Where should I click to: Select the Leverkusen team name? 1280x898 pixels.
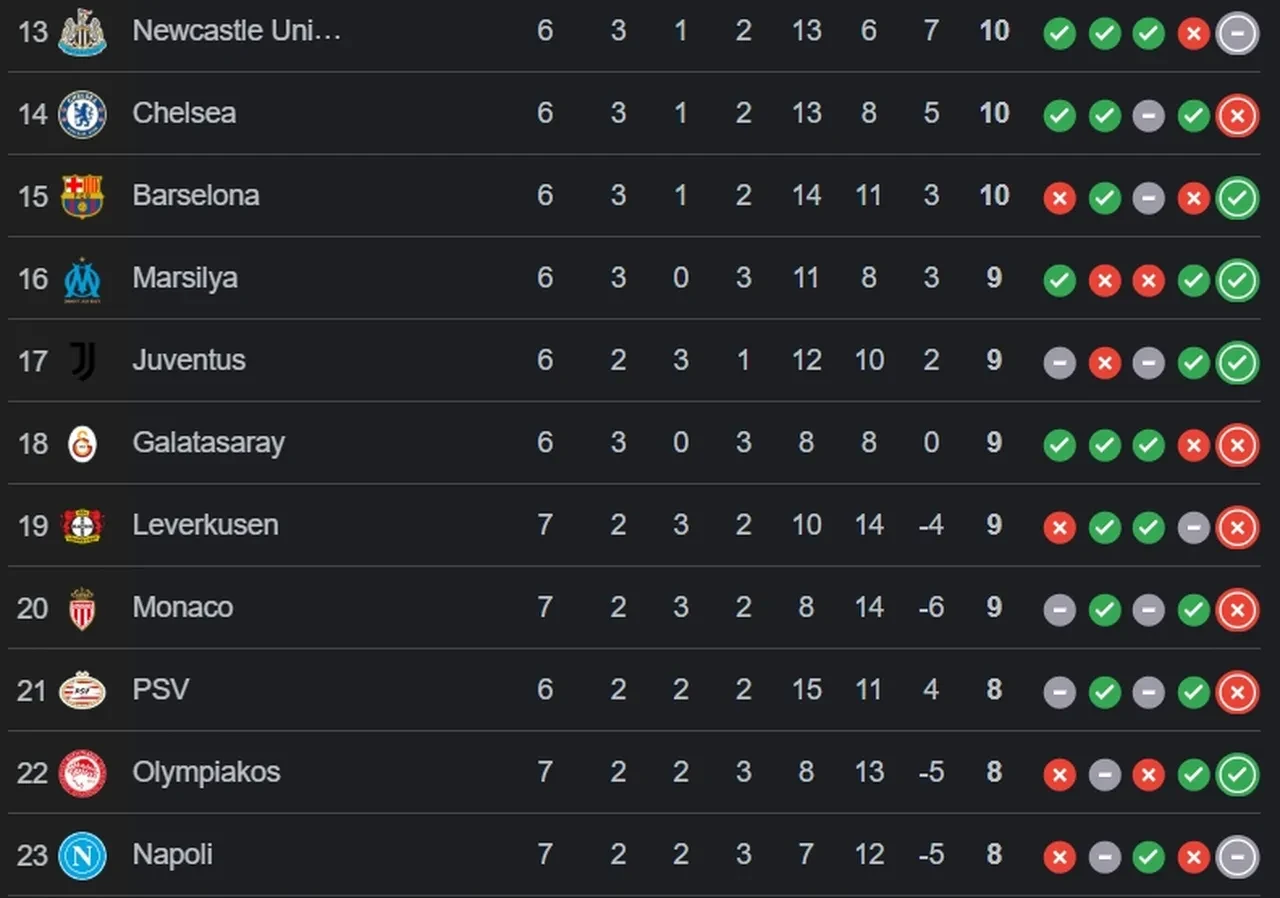206,525
